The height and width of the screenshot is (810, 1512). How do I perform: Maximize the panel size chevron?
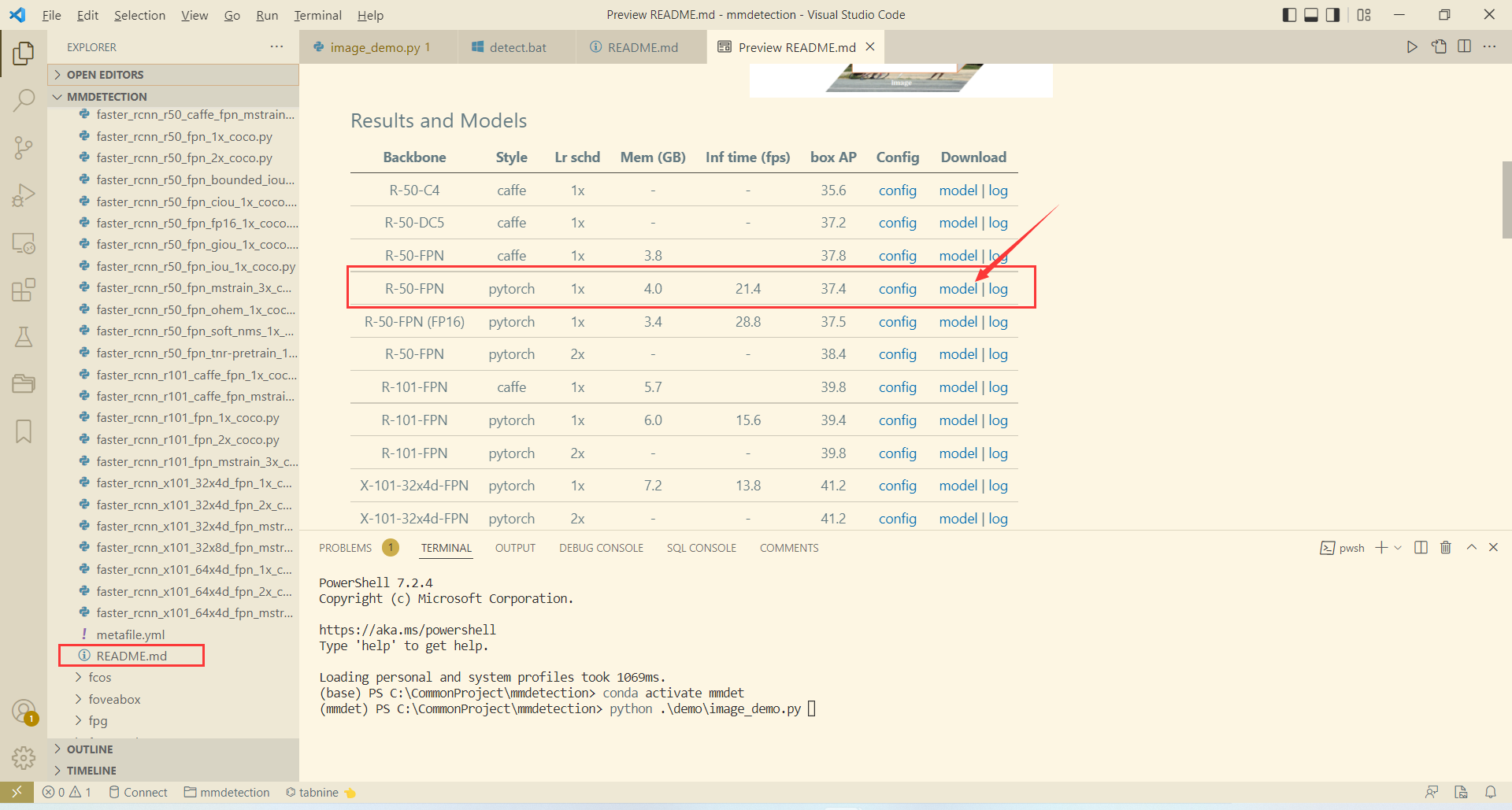(1471, 547)
